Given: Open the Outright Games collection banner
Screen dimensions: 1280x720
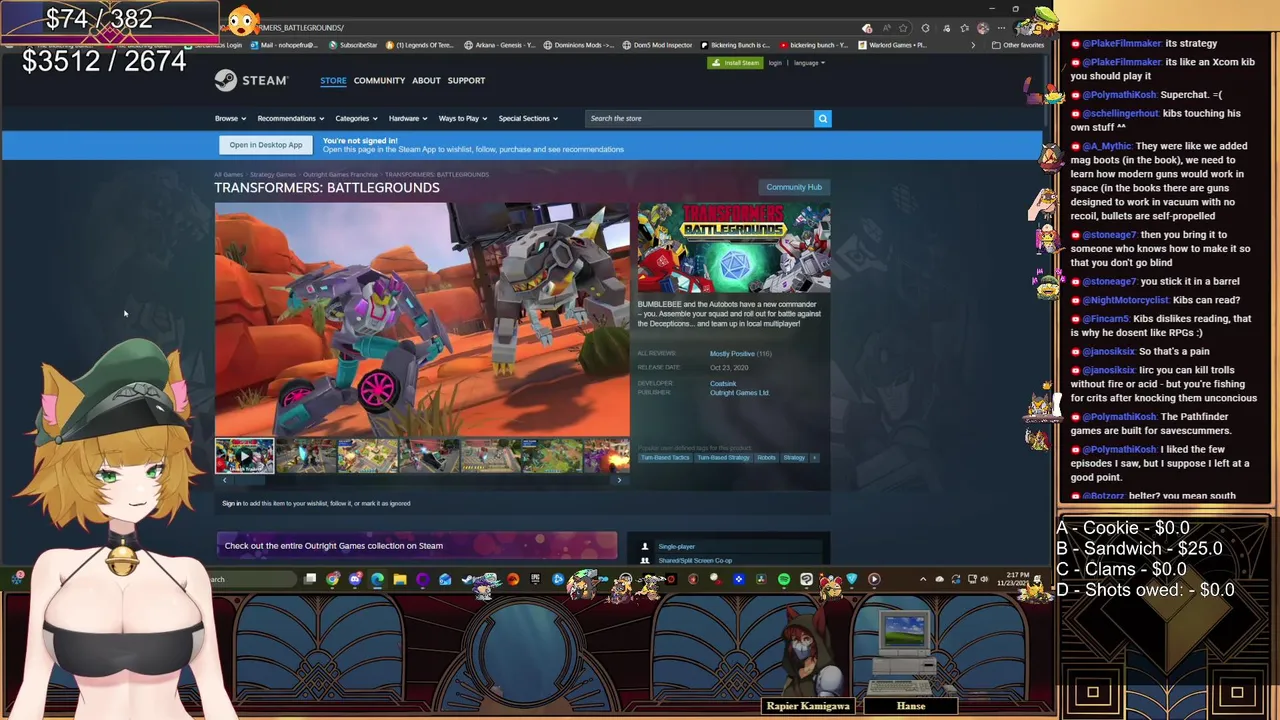Looking at the screenshot, I should (417, 546).
